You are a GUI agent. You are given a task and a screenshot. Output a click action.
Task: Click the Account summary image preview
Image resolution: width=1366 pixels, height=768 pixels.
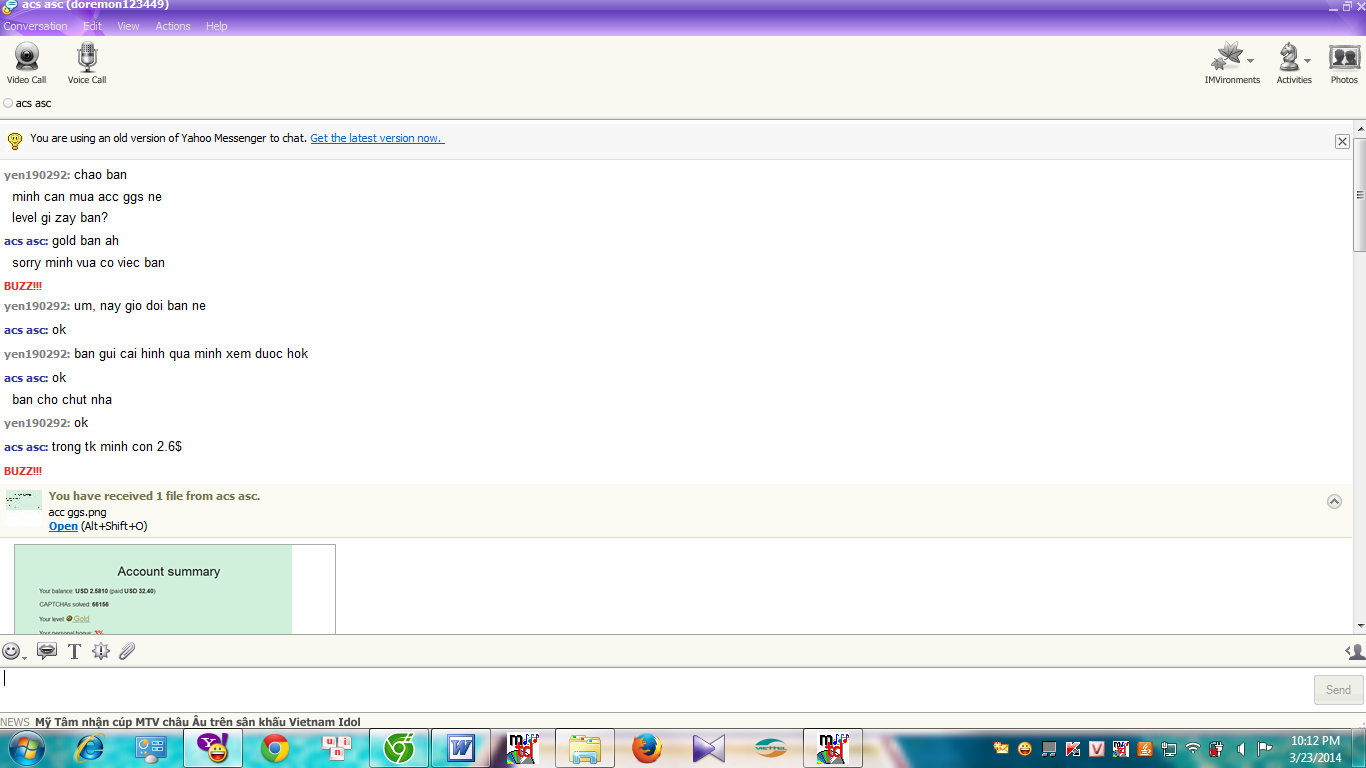[x=175, y=589]
